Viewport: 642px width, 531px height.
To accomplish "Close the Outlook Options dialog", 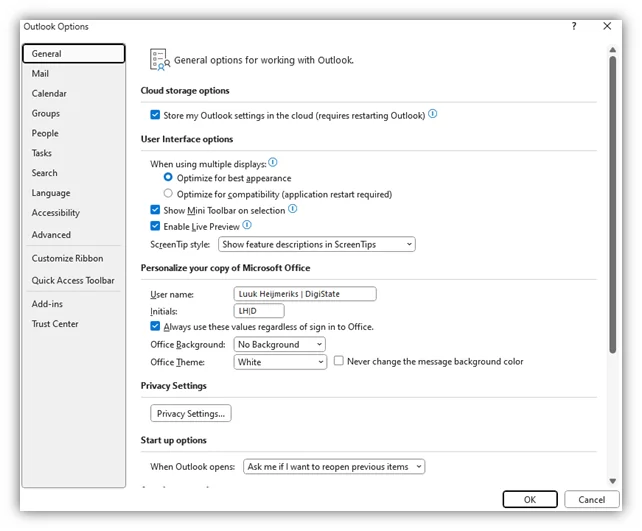I will (x=607, y=26).
